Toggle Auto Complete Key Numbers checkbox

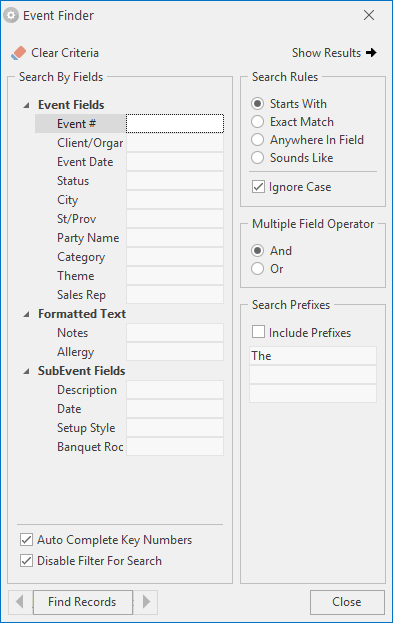click(26, 540)
